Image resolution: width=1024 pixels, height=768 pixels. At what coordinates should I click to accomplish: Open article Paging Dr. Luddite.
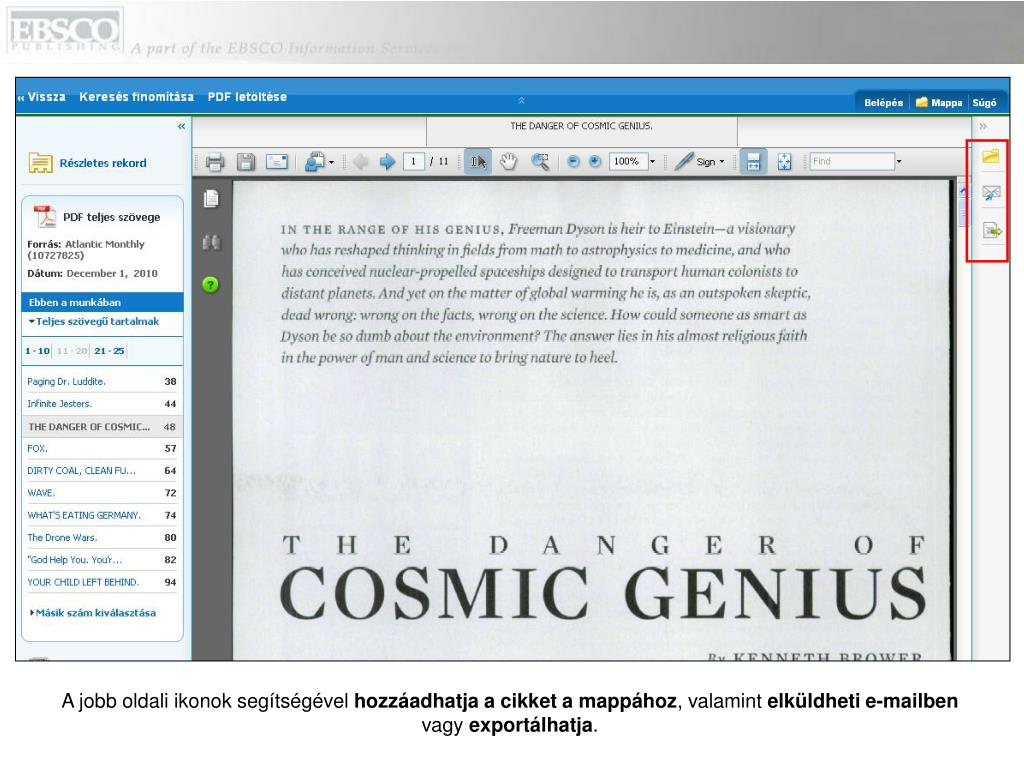[66, 381]
